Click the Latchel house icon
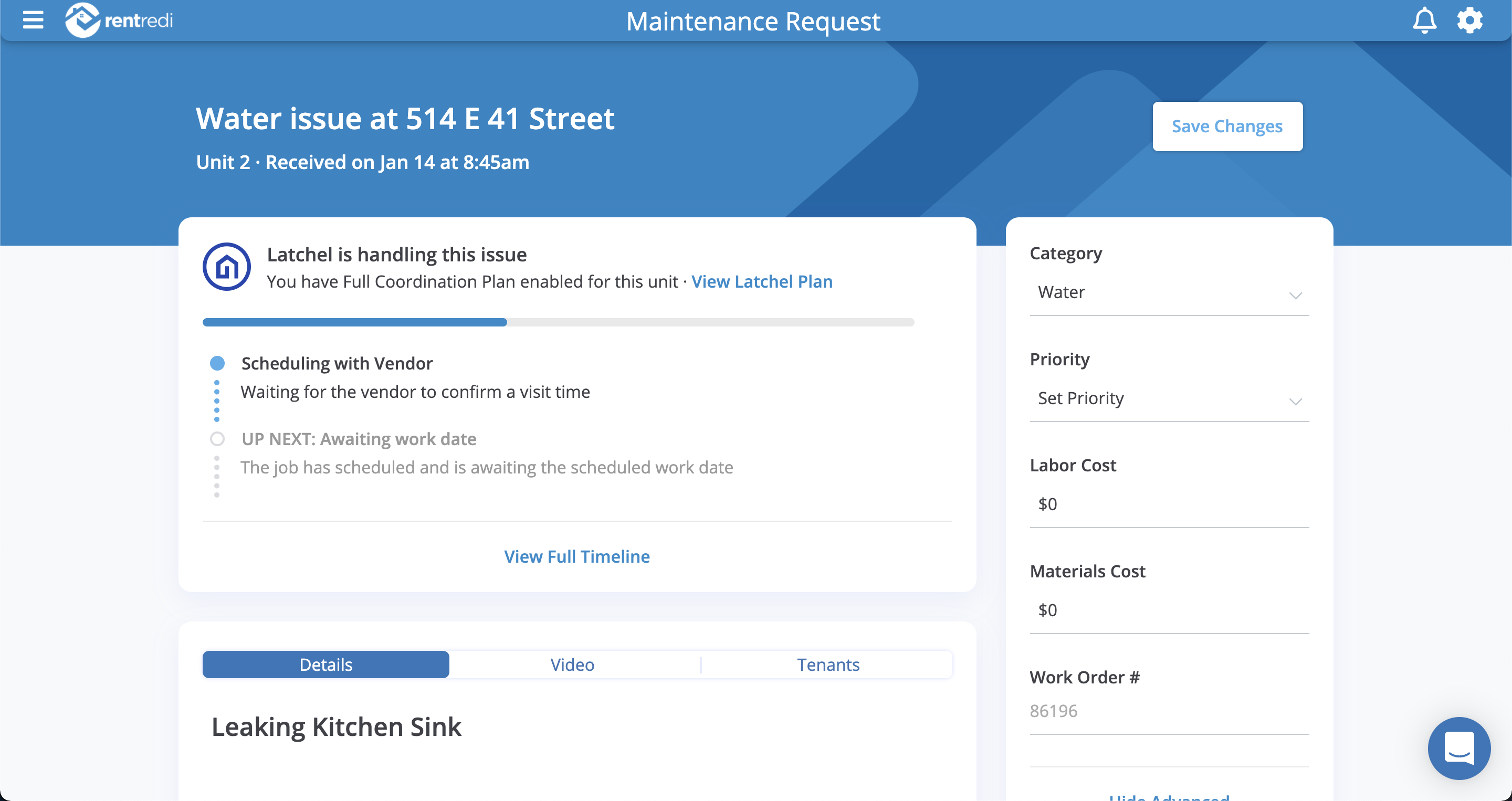 click(x=227, y=267)
